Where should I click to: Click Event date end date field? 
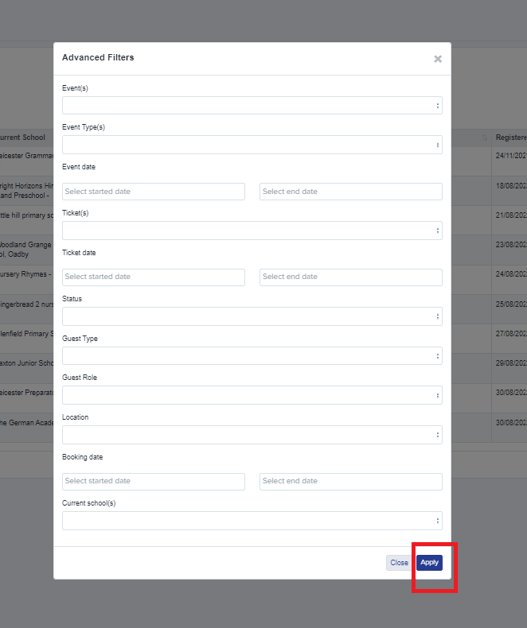[351, 191]
